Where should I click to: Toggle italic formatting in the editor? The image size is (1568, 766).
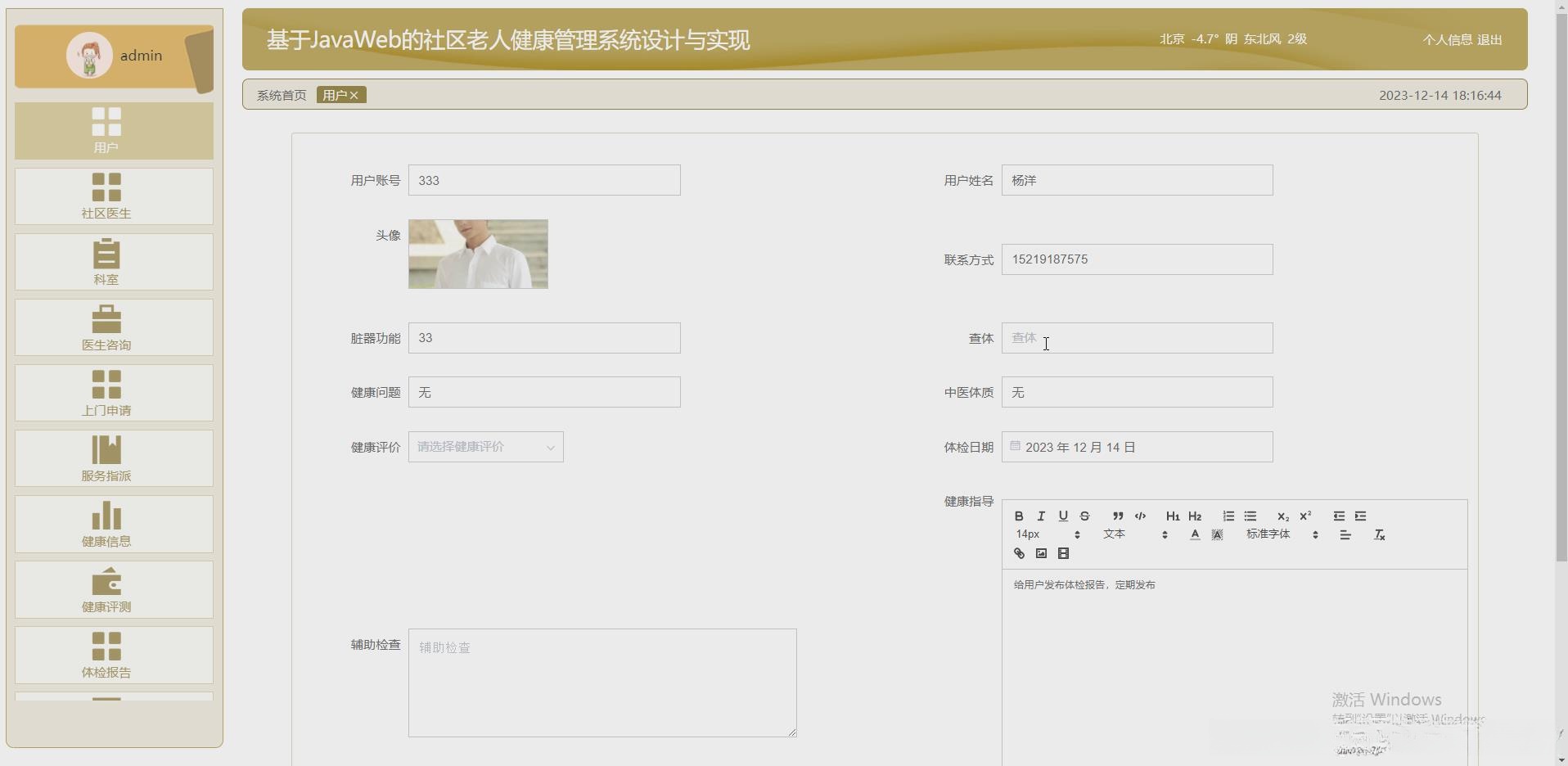1040,516
